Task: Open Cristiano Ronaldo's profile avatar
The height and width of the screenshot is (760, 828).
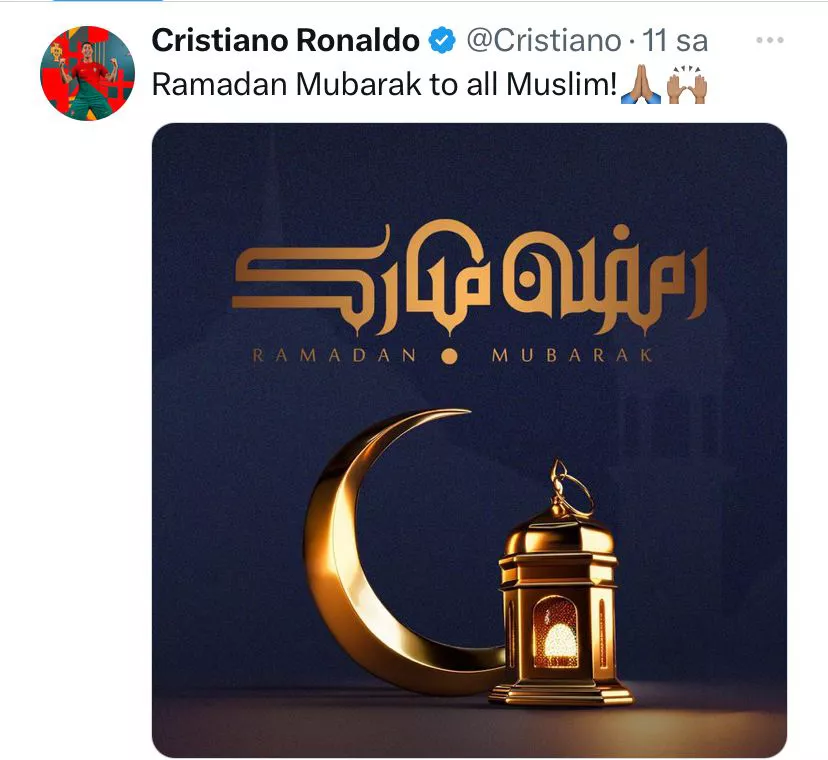Action: 87,73
